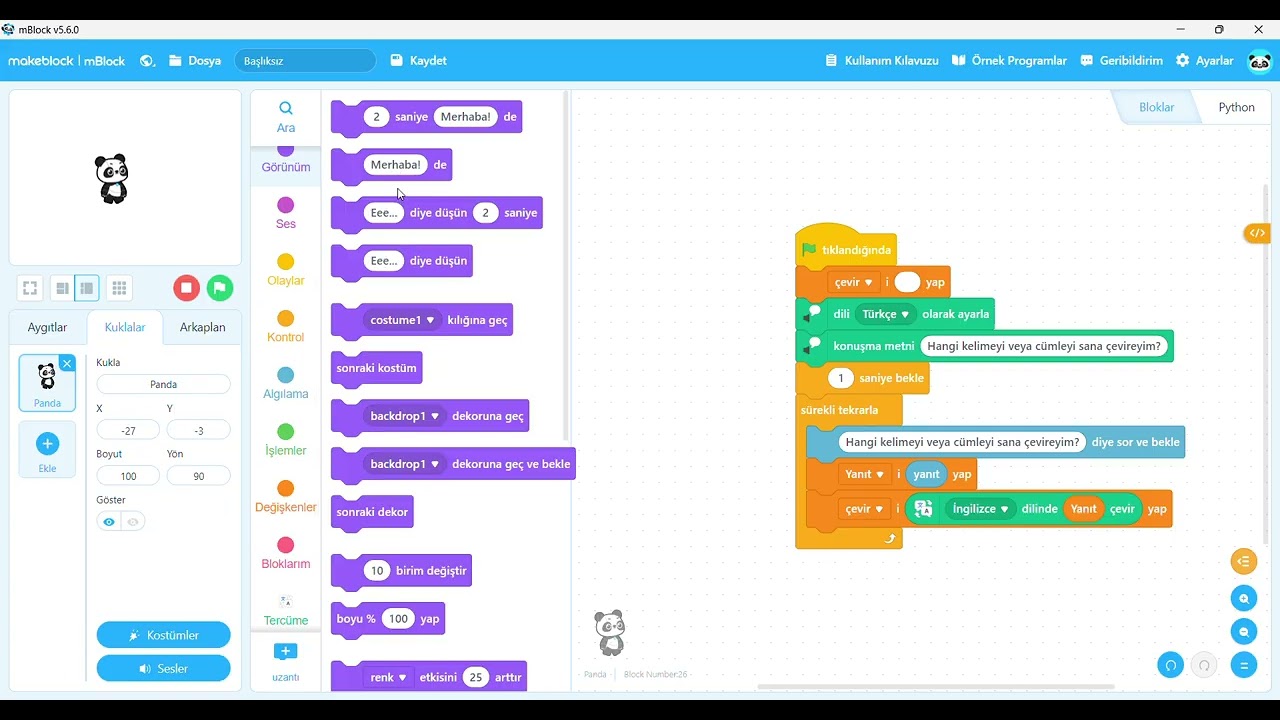Open the Yanıt variable dropdown in set block
Viewport: 1280px width, 720px height.
[865, 474]
